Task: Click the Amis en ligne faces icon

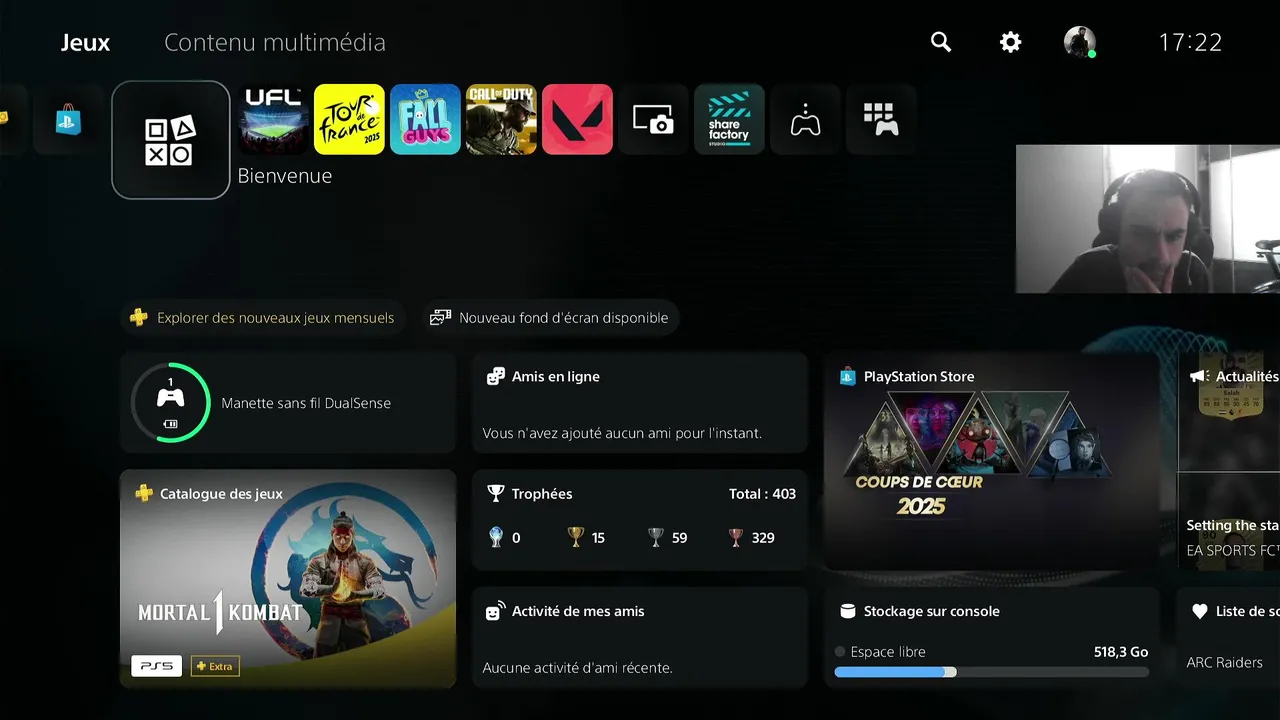Action: coord(495,377)
